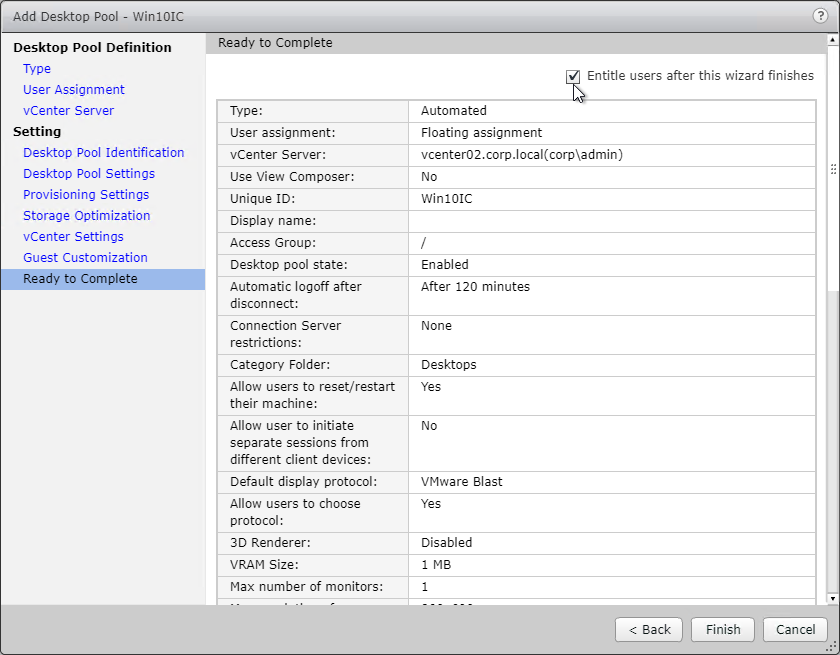Open Provisioning Settings step

86,194
